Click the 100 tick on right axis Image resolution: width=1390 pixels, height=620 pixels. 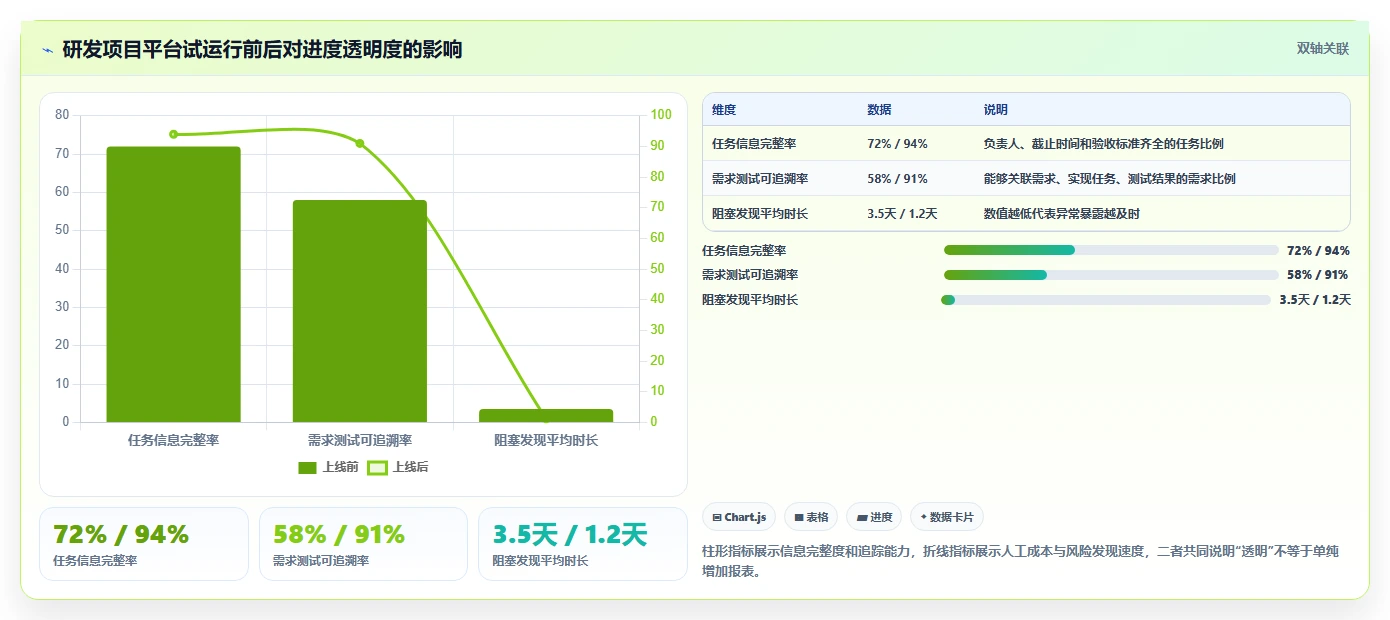661,115
